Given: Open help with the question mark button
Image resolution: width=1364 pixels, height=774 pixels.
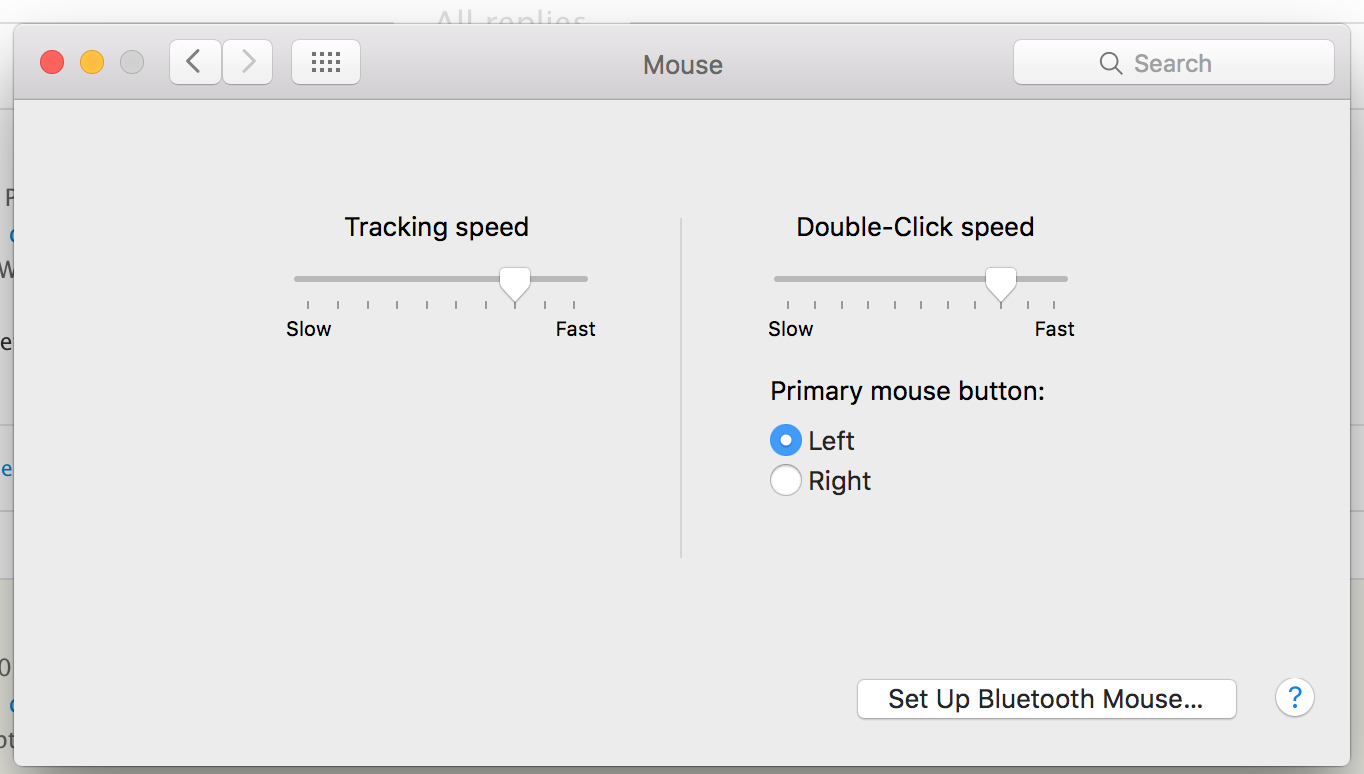Looking at the screenshot, I should 1294,697.
